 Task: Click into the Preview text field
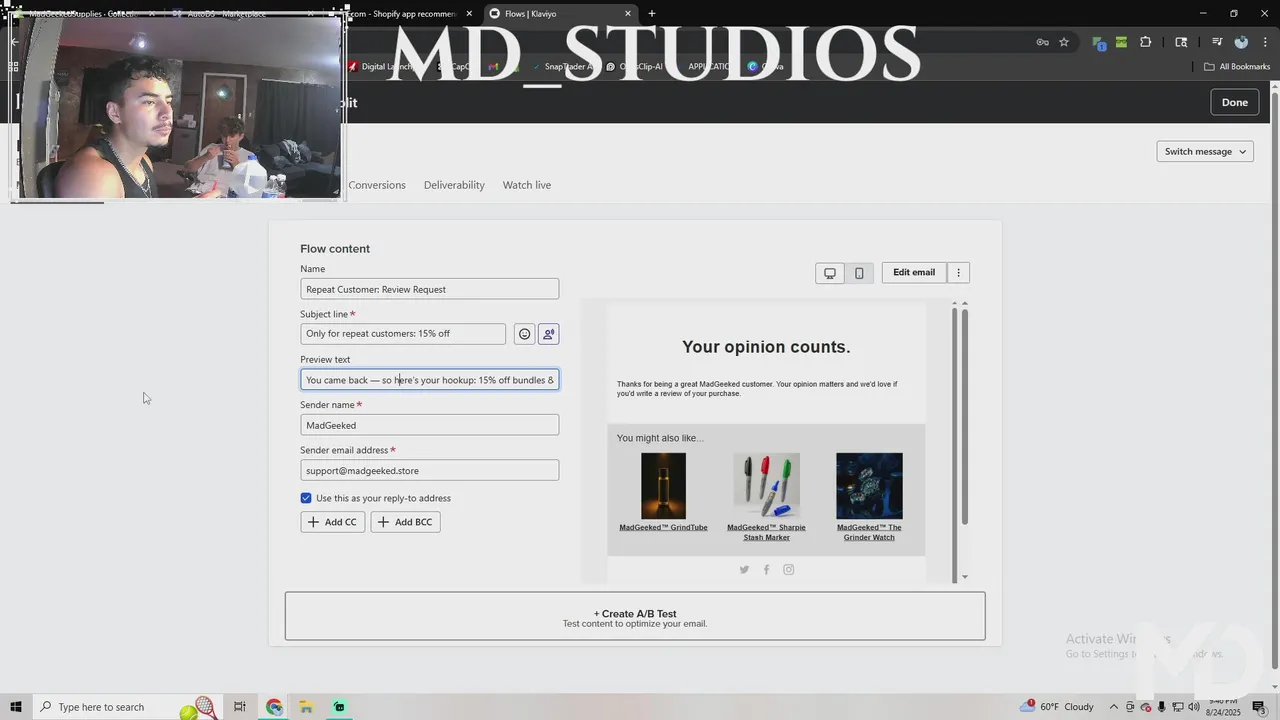pos(429,380)
